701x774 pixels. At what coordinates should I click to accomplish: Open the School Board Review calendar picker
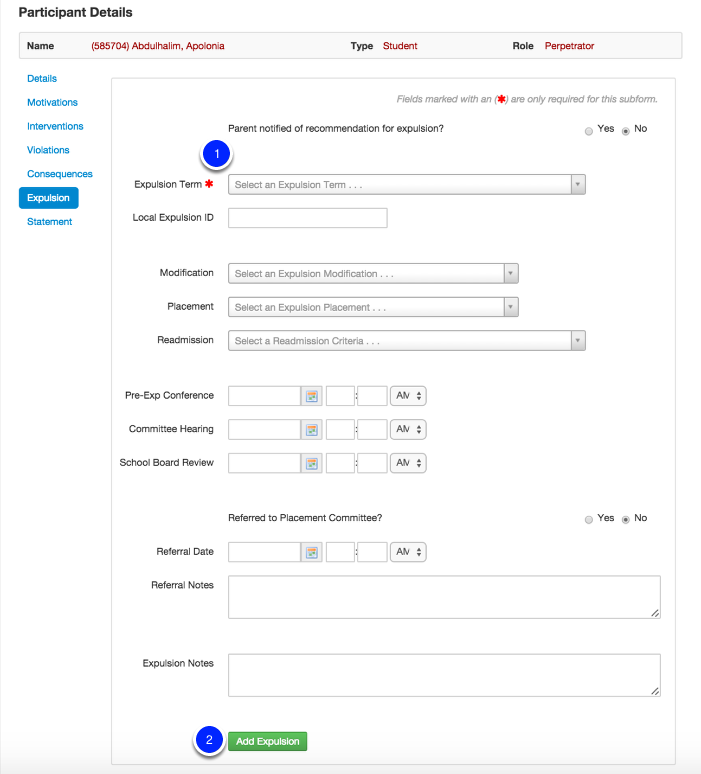tap(312, 463)
